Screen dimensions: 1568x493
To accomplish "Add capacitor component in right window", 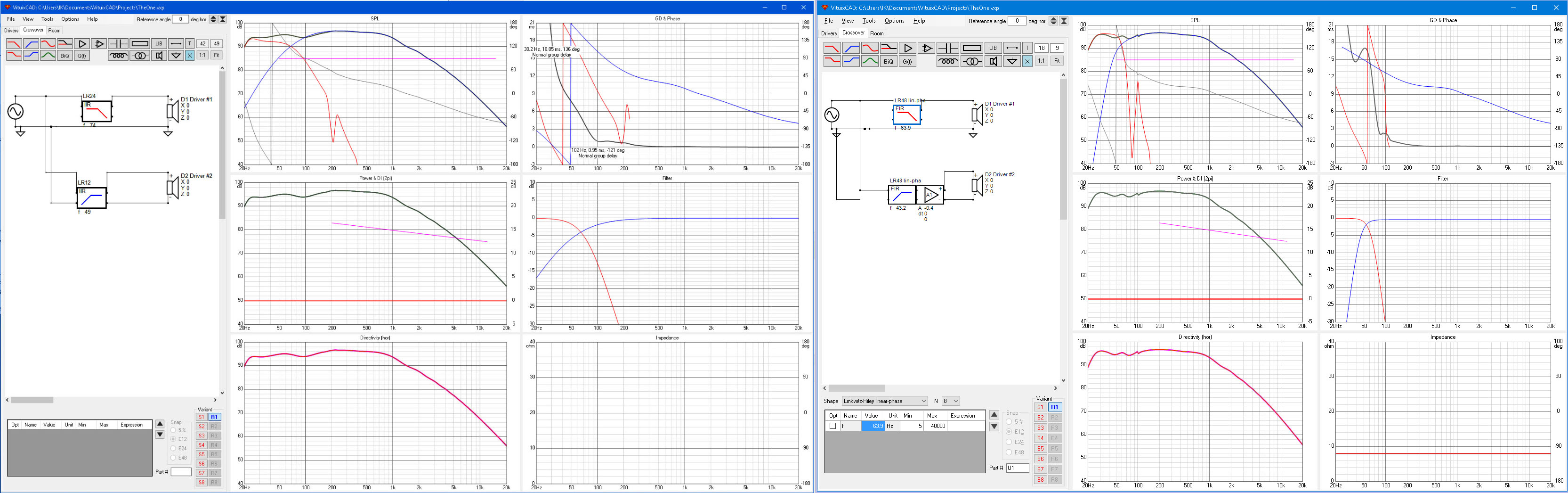I will tap(948, 48).
